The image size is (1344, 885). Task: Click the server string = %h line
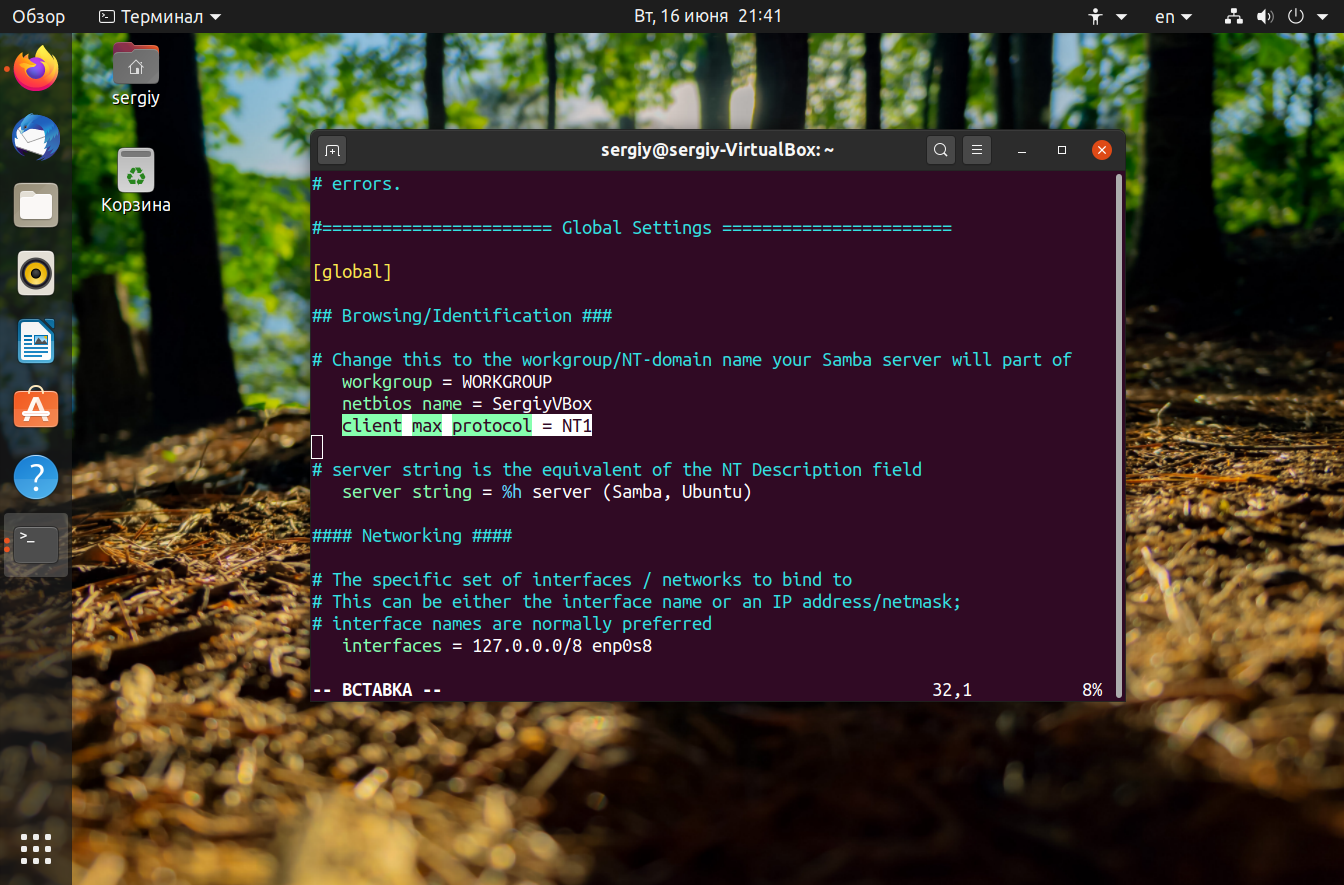[x=547, y=492]
